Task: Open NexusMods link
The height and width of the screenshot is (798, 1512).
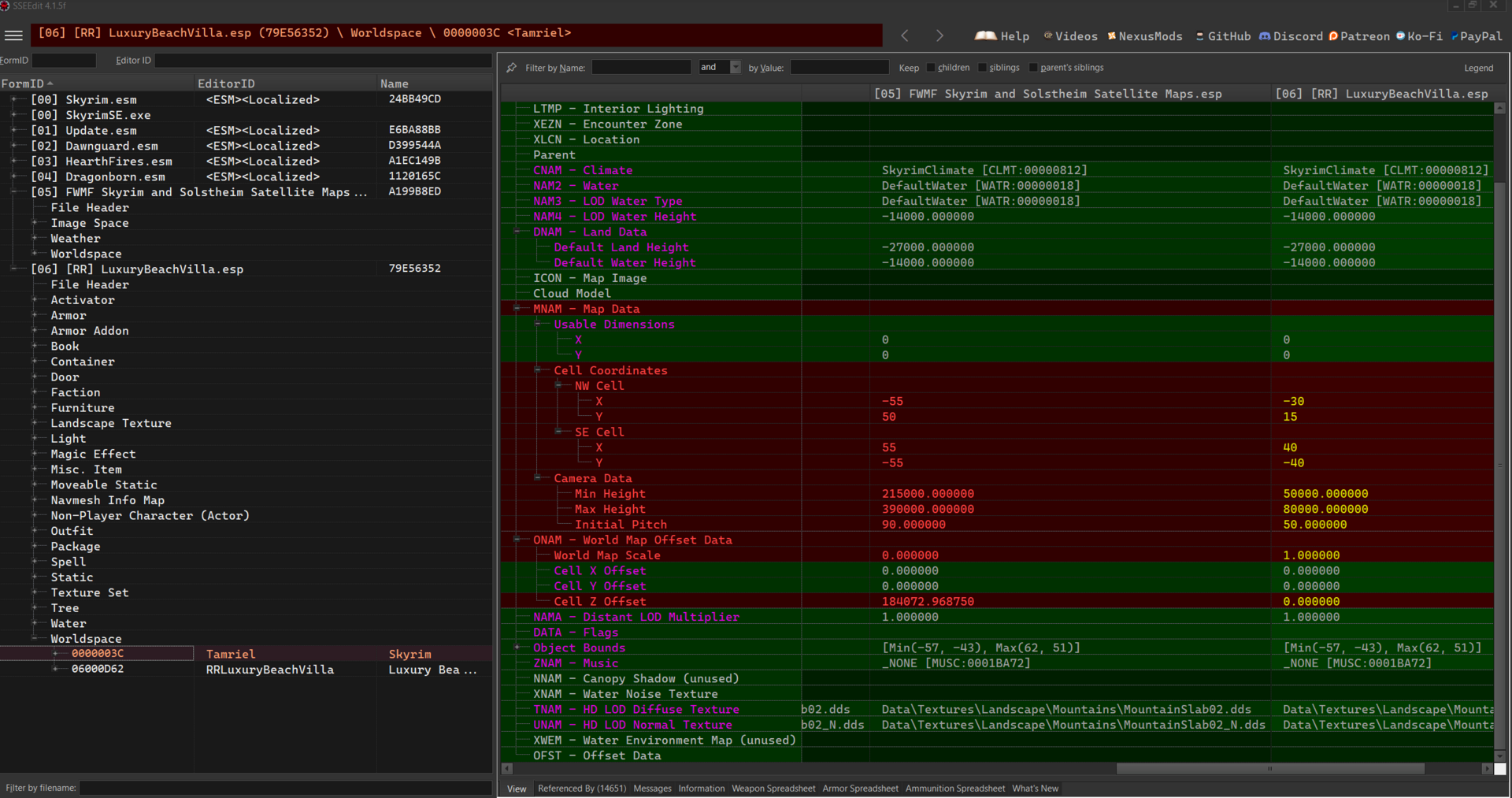Action: [1145, 36]
